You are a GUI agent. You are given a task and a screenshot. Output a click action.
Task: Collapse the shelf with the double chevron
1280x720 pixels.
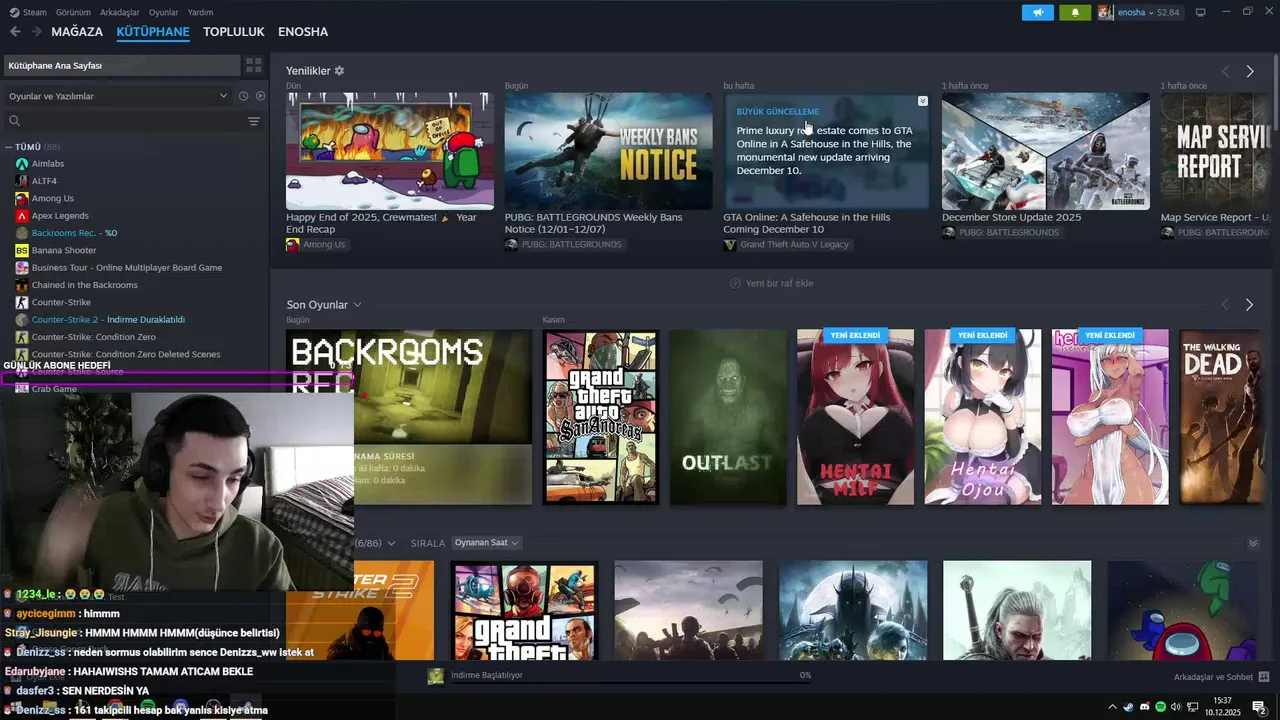tap(1253, 543)
